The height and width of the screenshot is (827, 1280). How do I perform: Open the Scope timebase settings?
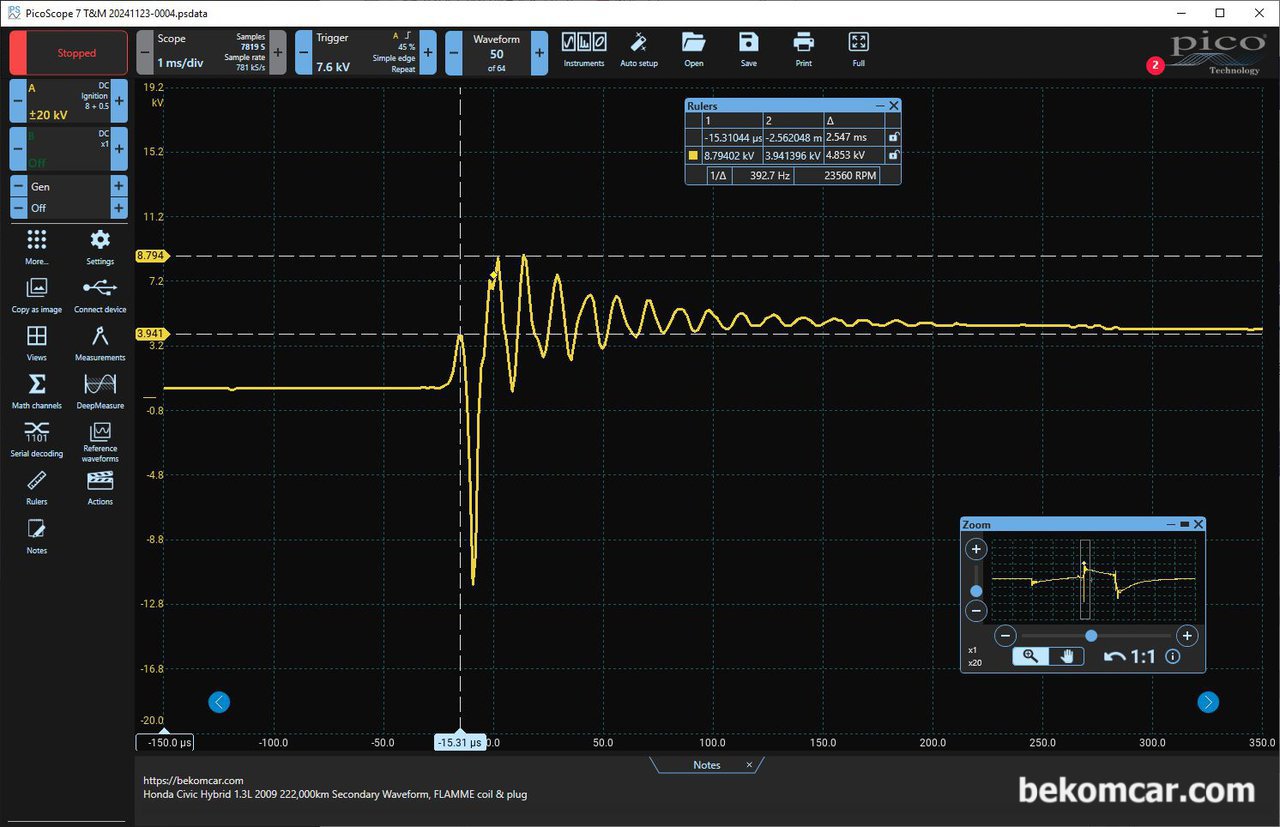[211, 53]
